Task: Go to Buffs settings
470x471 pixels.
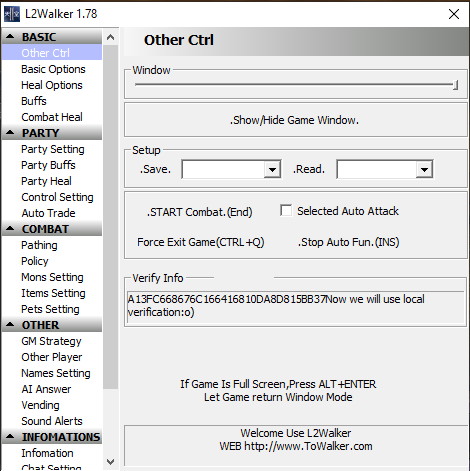Action: (34, 101)
